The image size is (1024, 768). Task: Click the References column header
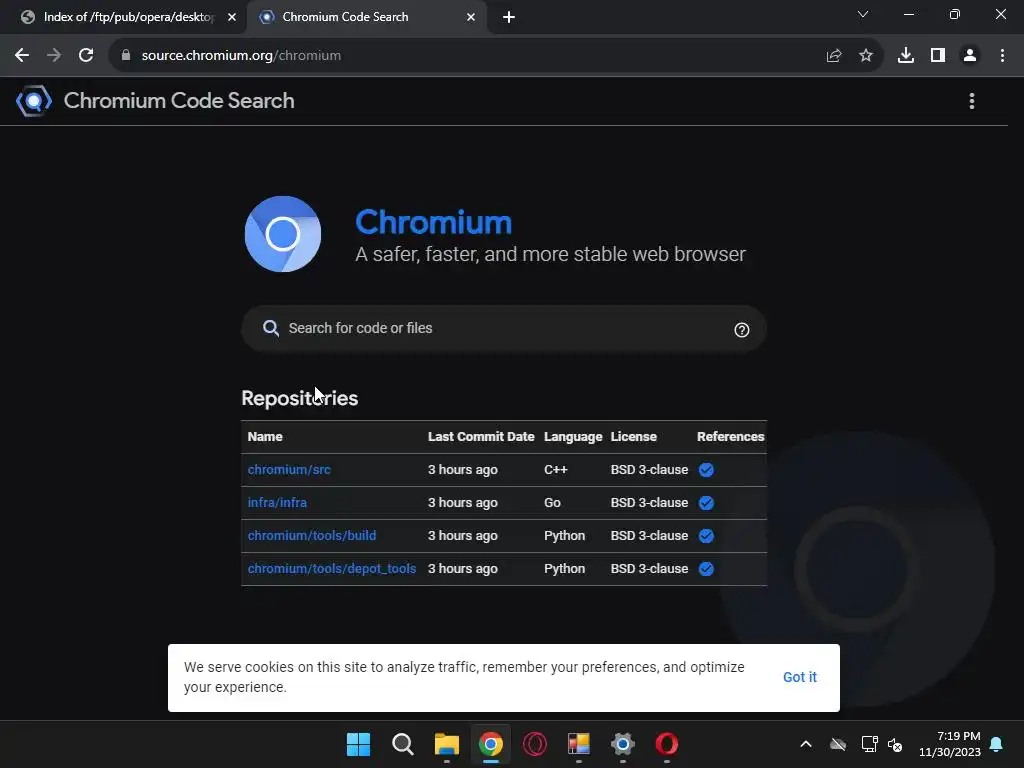(730, 437)
